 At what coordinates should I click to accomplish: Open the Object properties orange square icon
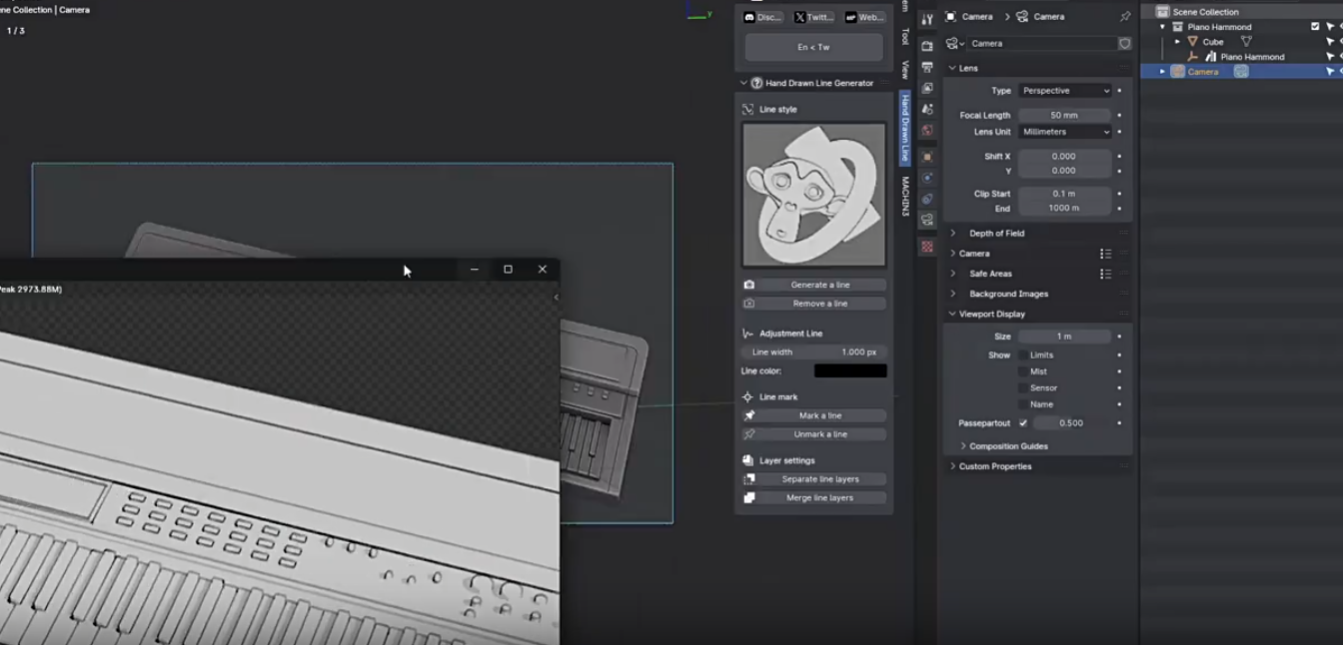point(927,157)
